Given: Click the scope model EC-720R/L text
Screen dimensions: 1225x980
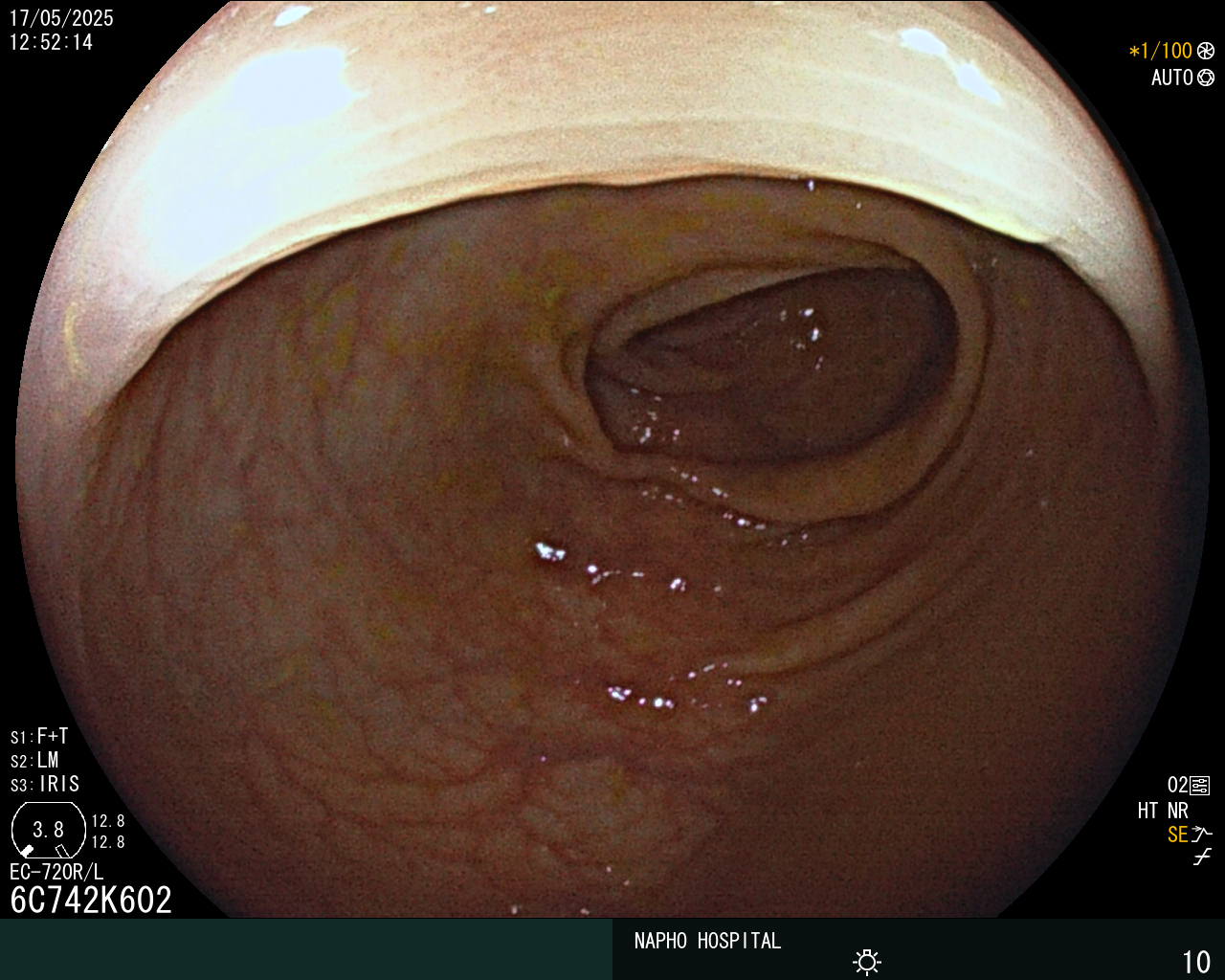Looking at the screenshot, I should (x=56, y=872).
